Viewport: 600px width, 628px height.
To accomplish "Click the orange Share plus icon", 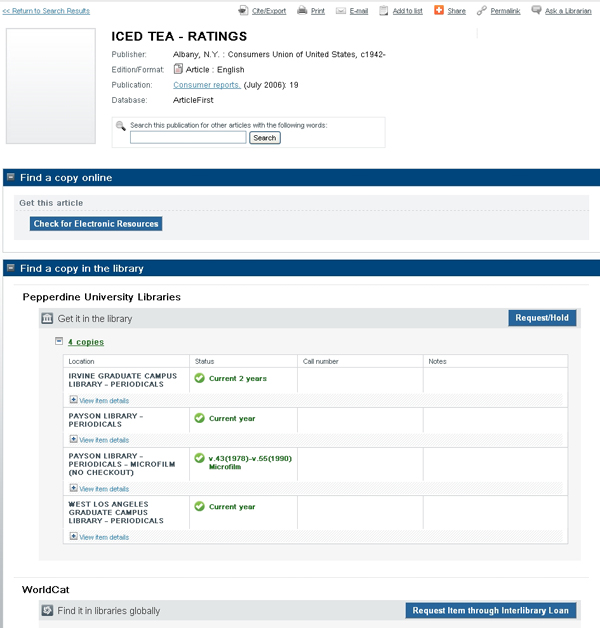I will [x=439, y=11].
